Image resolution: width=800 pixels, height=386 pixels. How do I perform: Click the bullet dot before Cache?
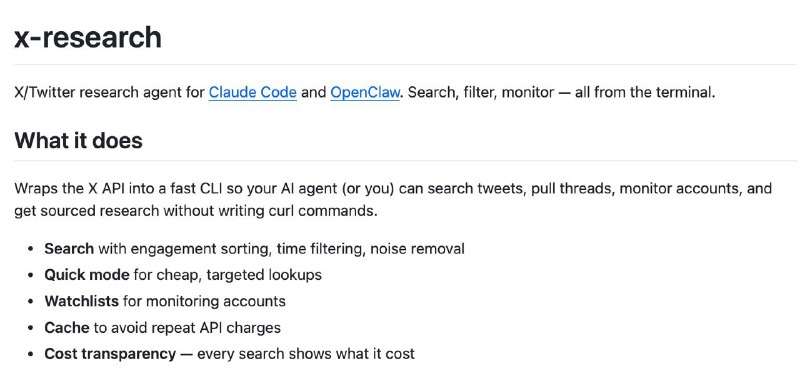(31, 328)
